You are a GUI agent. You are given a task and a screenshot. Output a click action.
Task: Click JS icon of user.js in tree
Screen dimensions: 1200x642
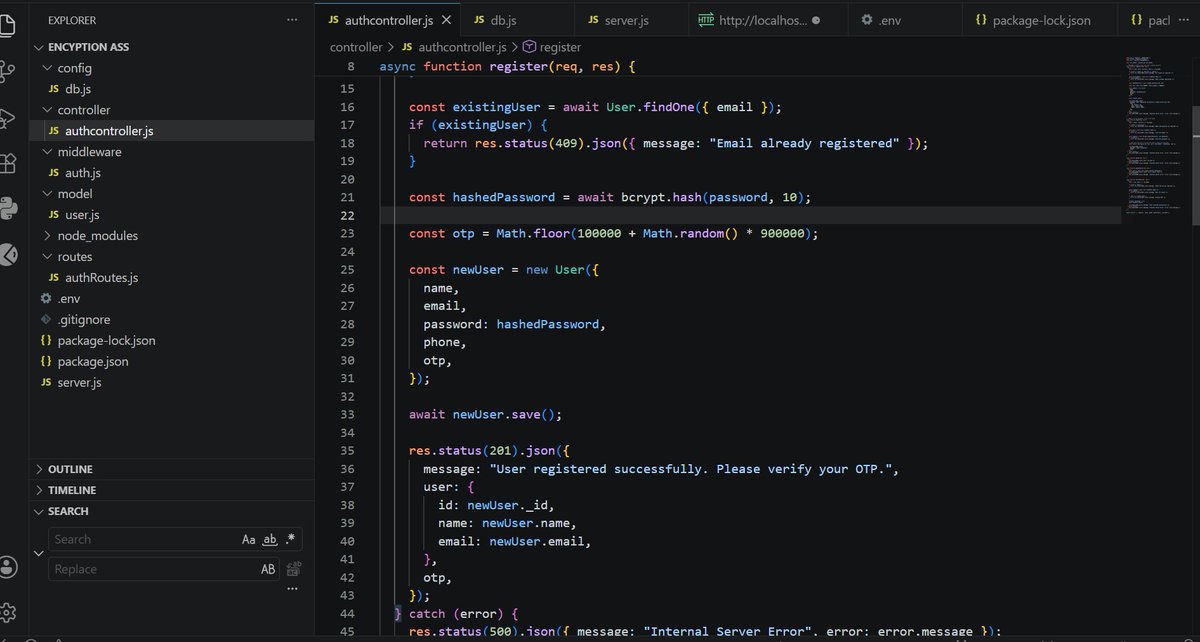[x=55, y=215]
